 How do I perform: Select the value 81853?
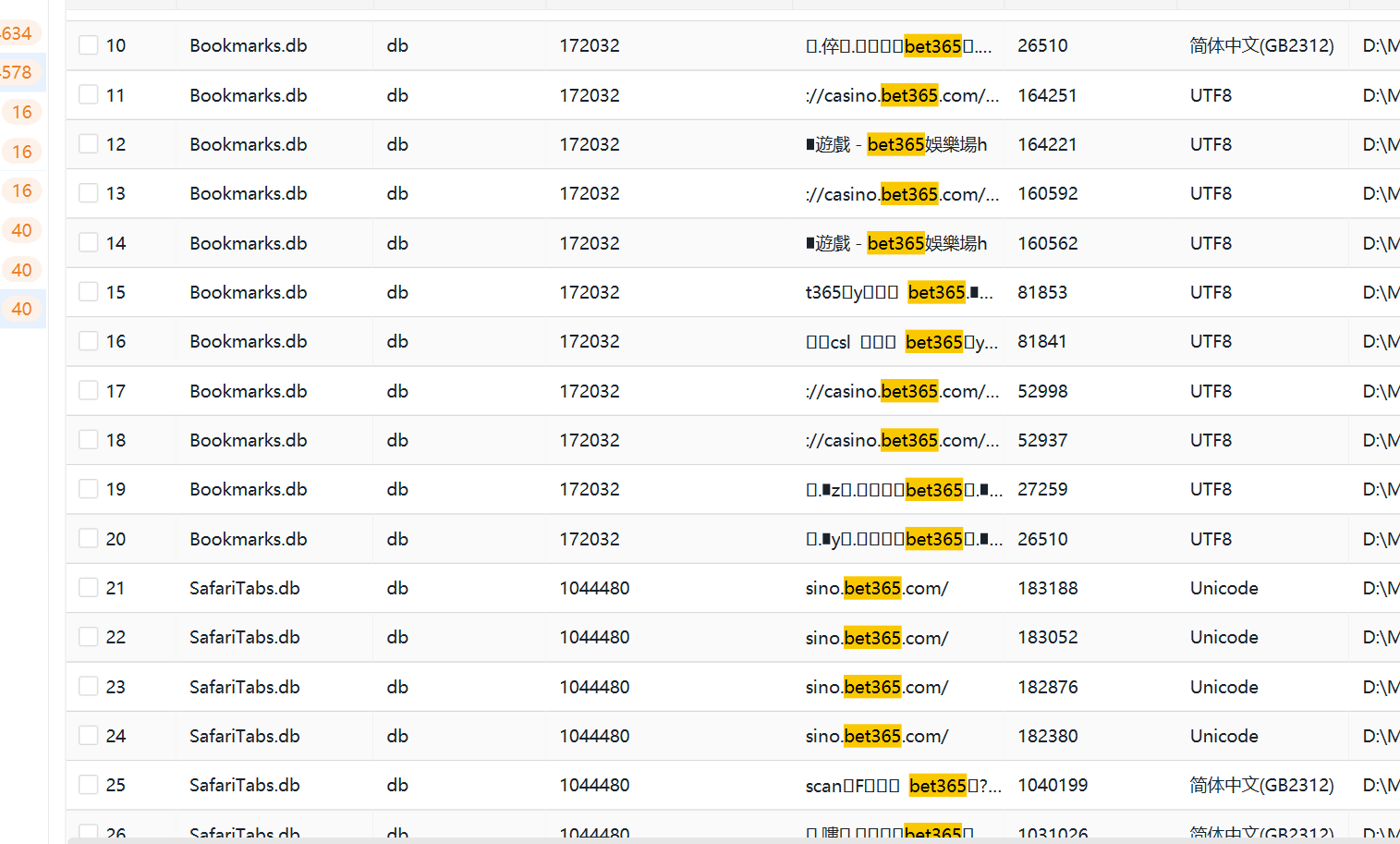pyautogui.click(x=1042, y=292)
